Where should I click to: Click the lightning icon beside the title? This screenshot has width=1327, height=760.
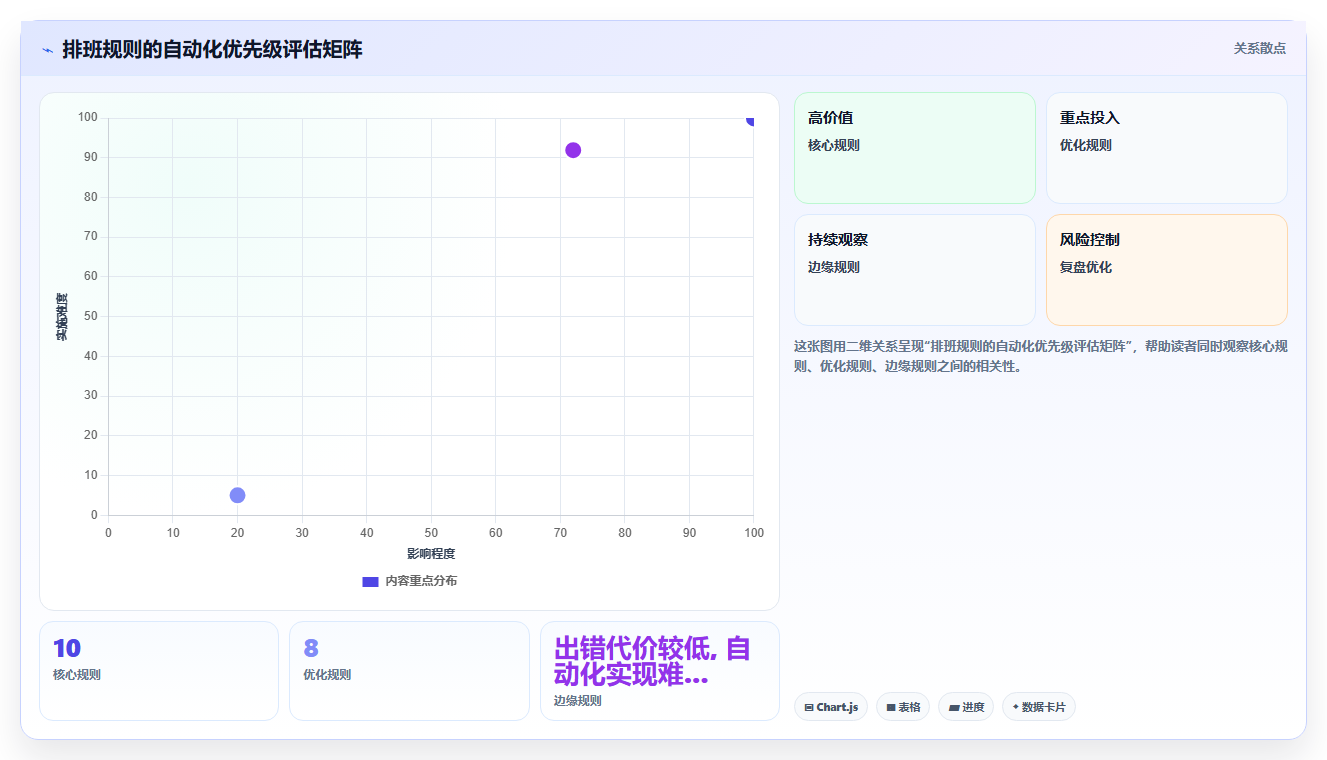pos(47,49)
